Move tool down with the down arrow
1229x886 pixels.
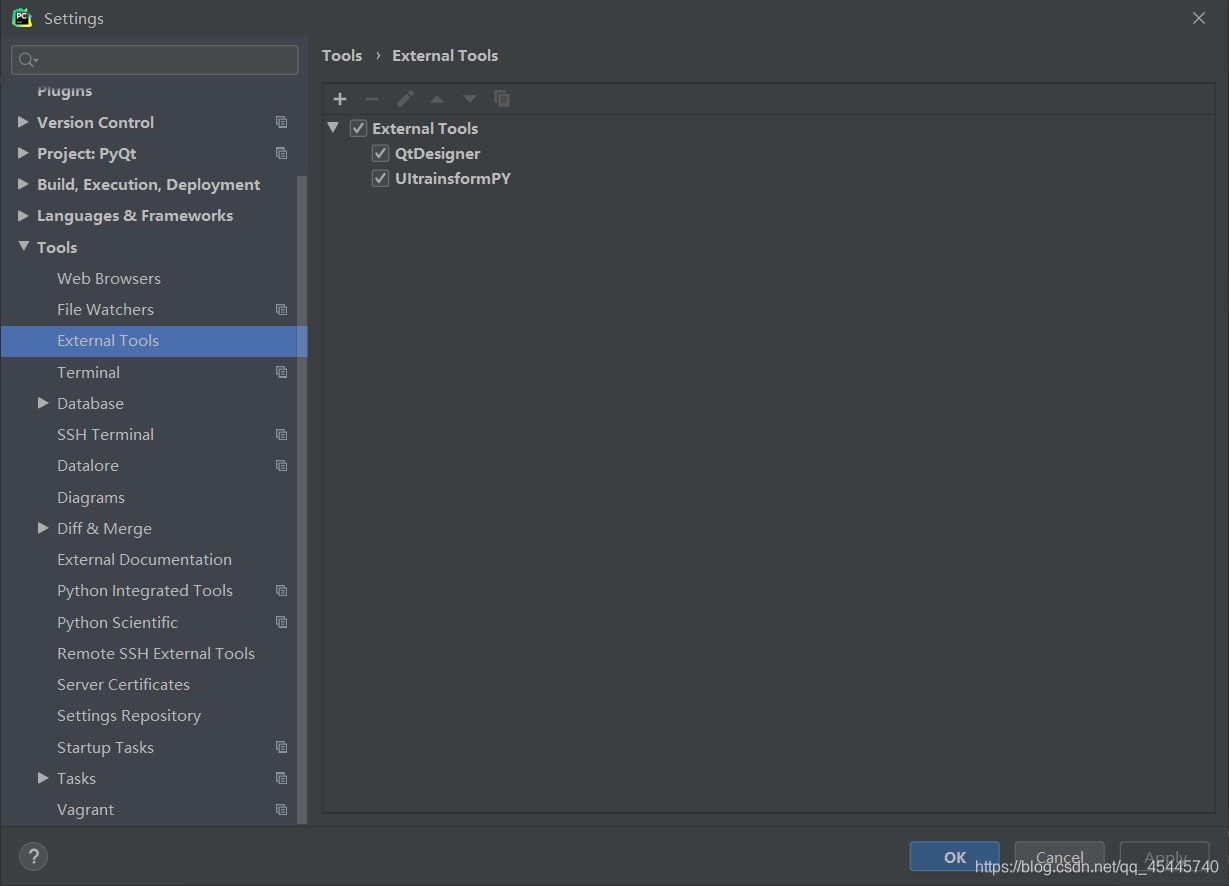coord(470,99)
